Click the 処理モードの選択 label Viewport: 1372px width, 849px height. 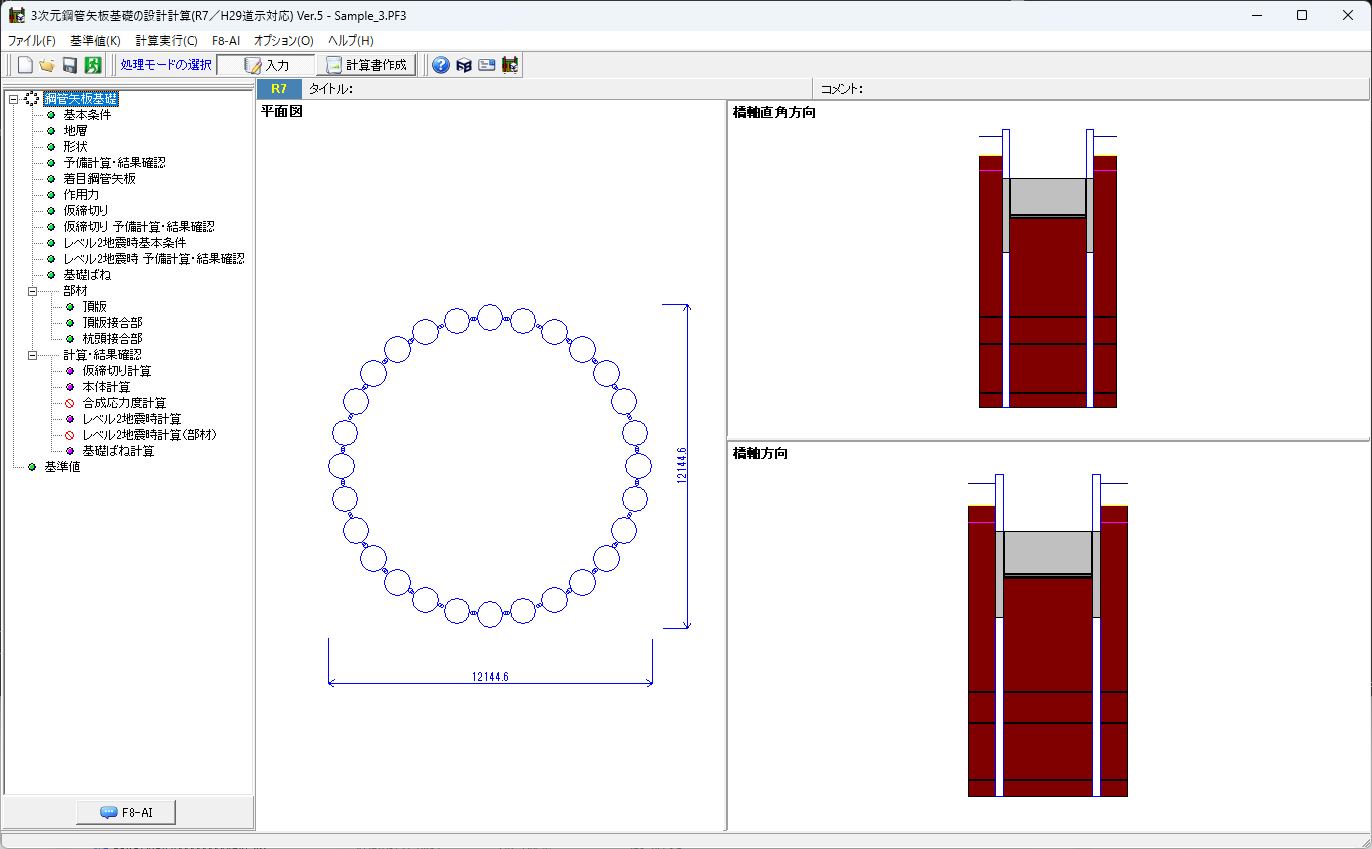click(x=166, y=65)
